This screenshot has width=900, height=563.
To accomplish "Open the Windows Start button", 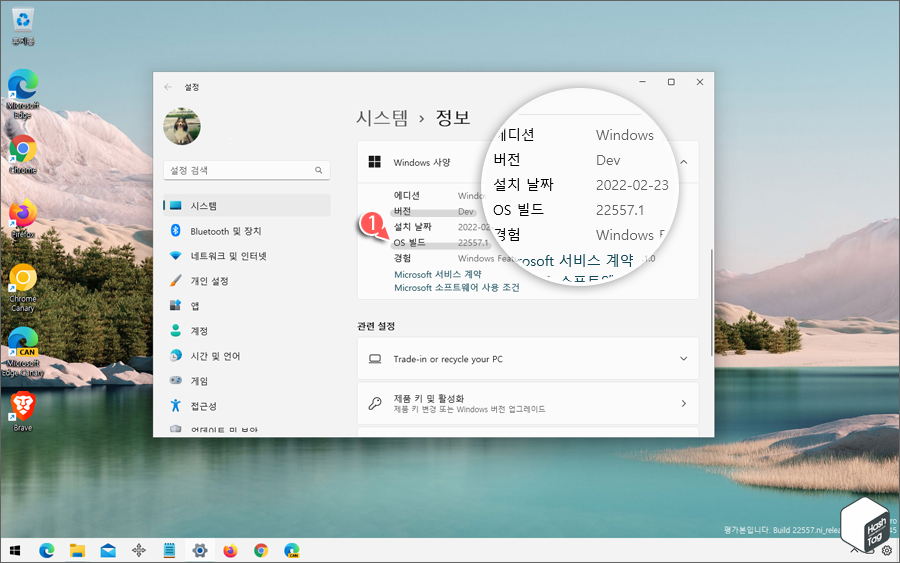I will 15,551.
